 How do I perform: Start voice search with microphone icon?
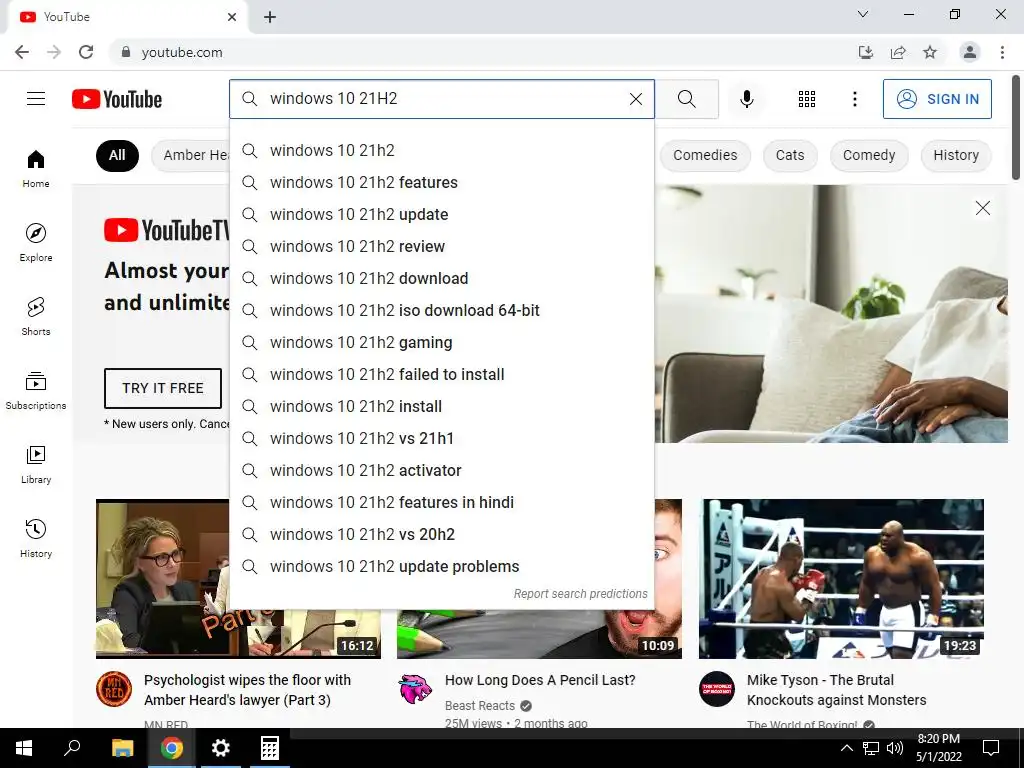pos(746,99)
